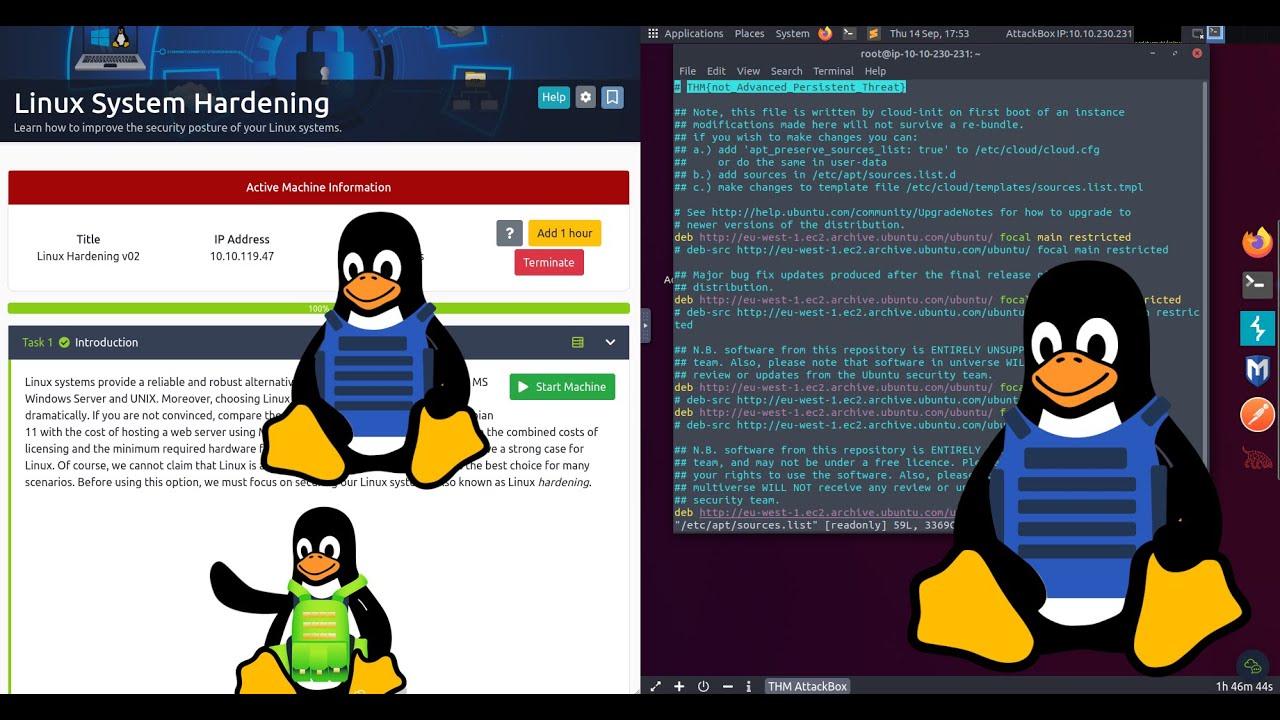Click the 1h 46m 44s remaining timer
Screen dimensions: 1280x720
coord(1244,686)
